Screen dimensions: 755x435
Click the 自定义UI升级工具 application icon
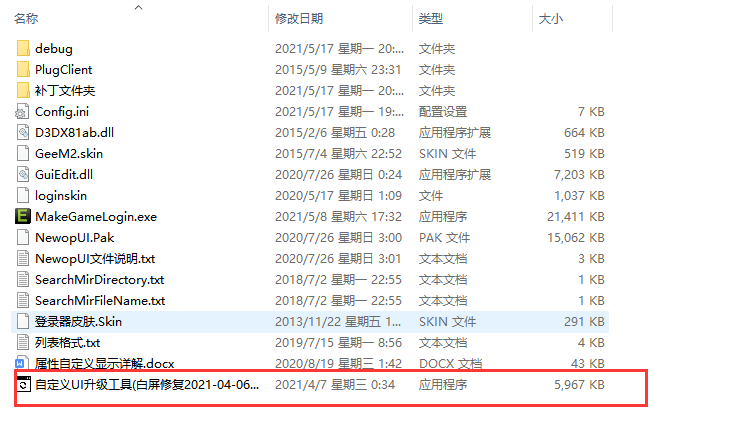tap(24, 384)
